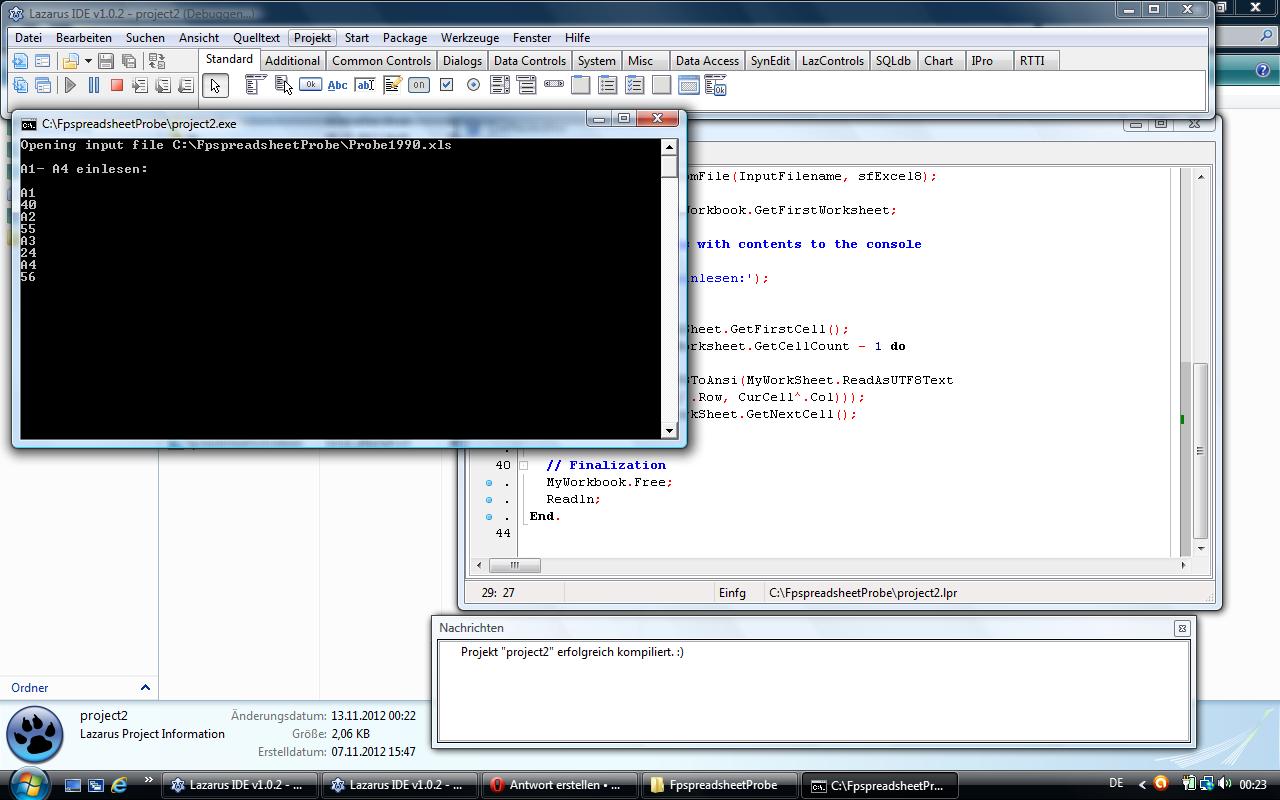
Task: Open the Windows Start button
Action: tap(29, 784)
